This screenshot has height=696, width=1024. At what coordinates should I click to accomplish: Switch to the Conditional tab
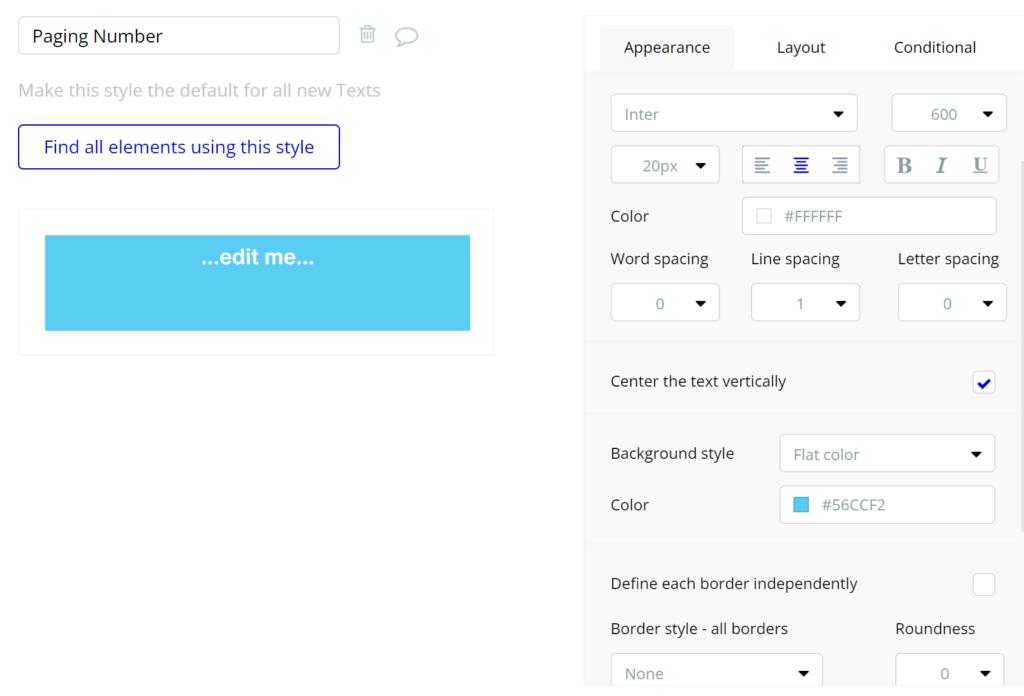pyautogui.click(x=935, y=47)
